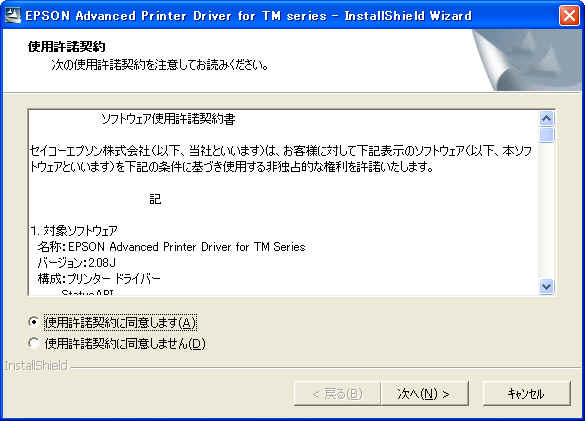Click the ソフトウェア使用許諾契約書 heading text
The height and width of the screenshot is (421, 585).
coord(168,119)
